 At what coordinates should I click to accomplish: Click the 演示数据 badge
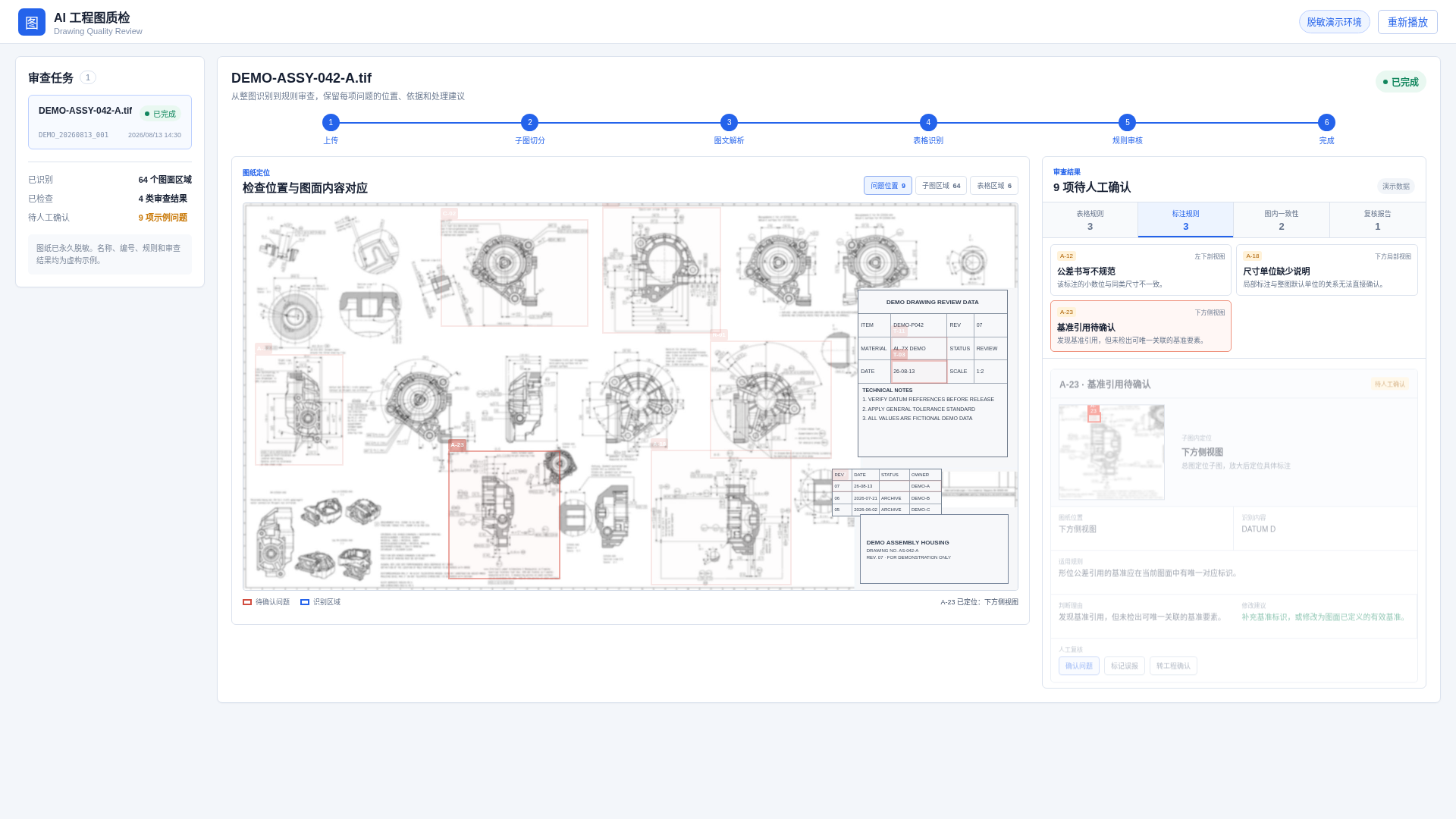(1395, 187)
